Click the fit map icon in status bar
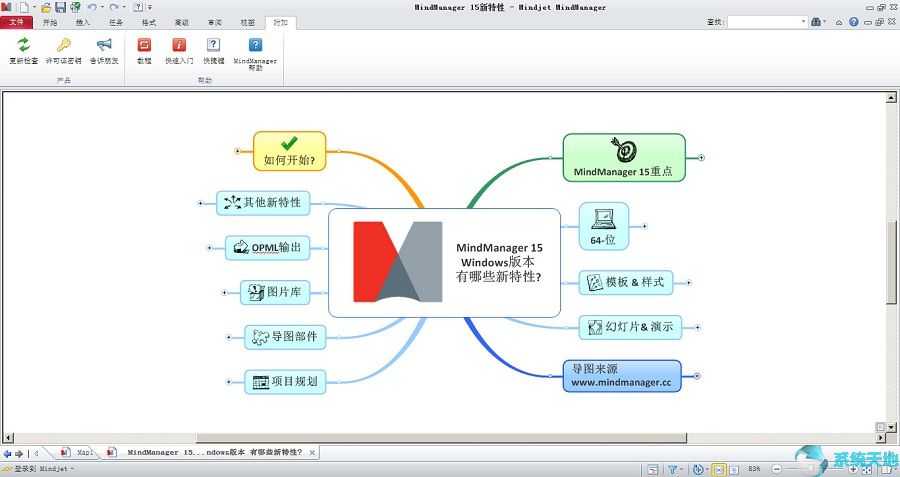 pos(867,470)
